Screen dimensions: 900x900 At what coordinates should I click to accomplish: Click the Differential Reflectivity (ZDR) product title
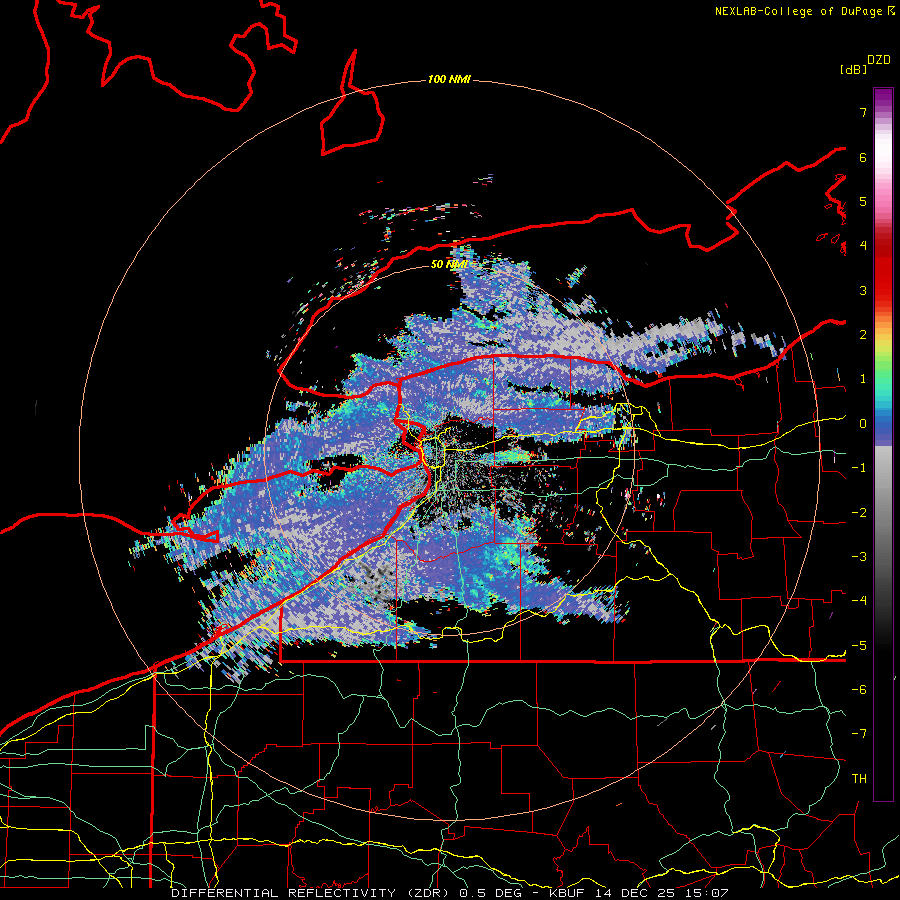pos(310,893)
